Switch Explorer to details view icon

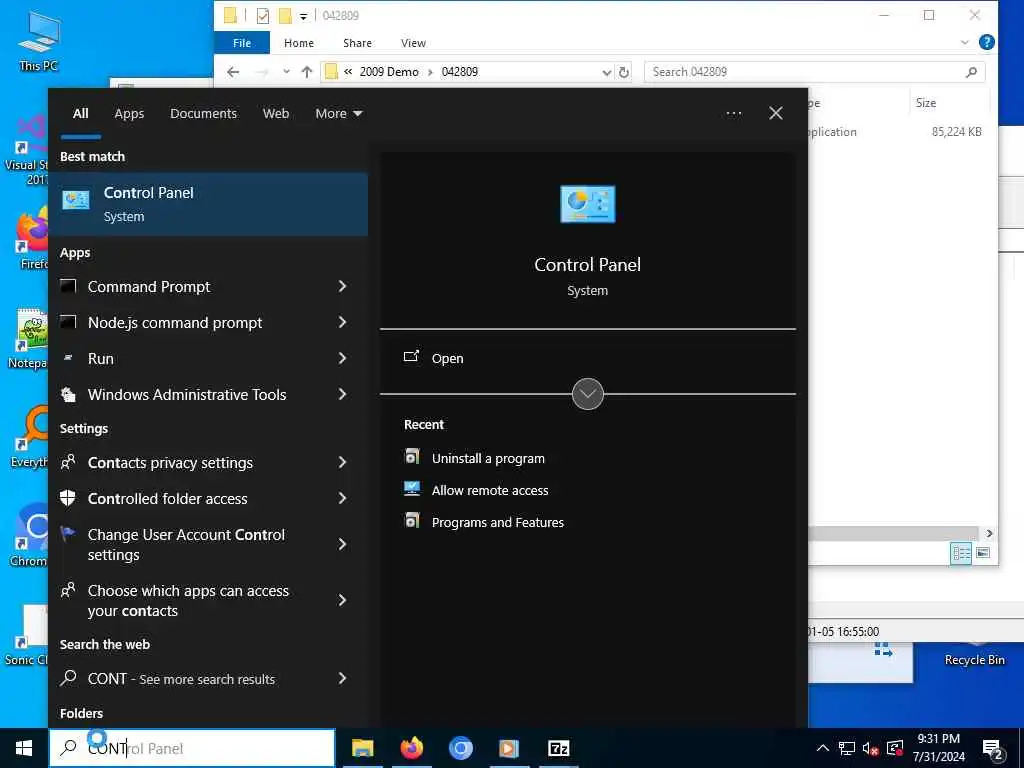click(961, 553)
